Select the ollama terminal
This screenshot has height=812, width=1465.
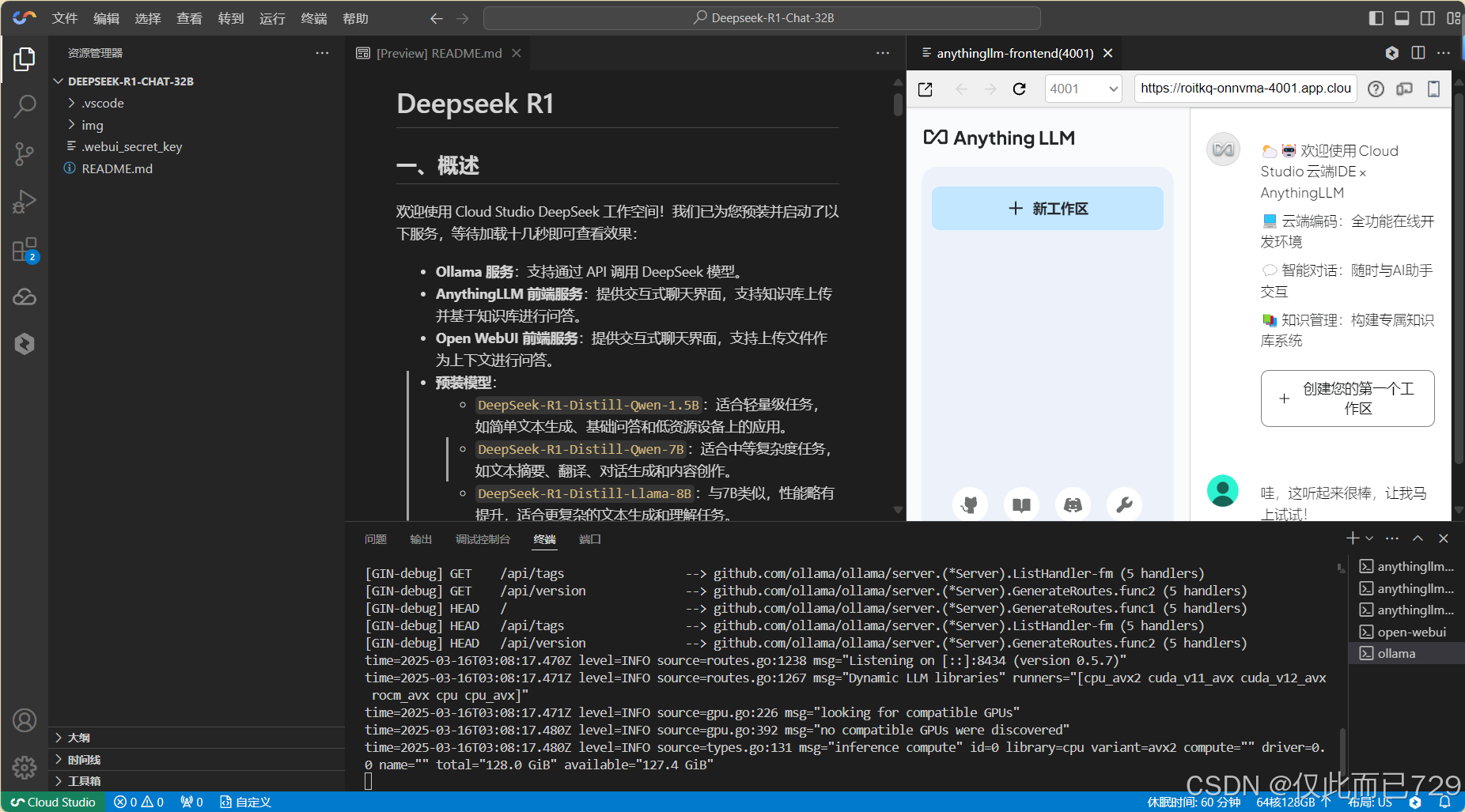(x=1405, y=653)
